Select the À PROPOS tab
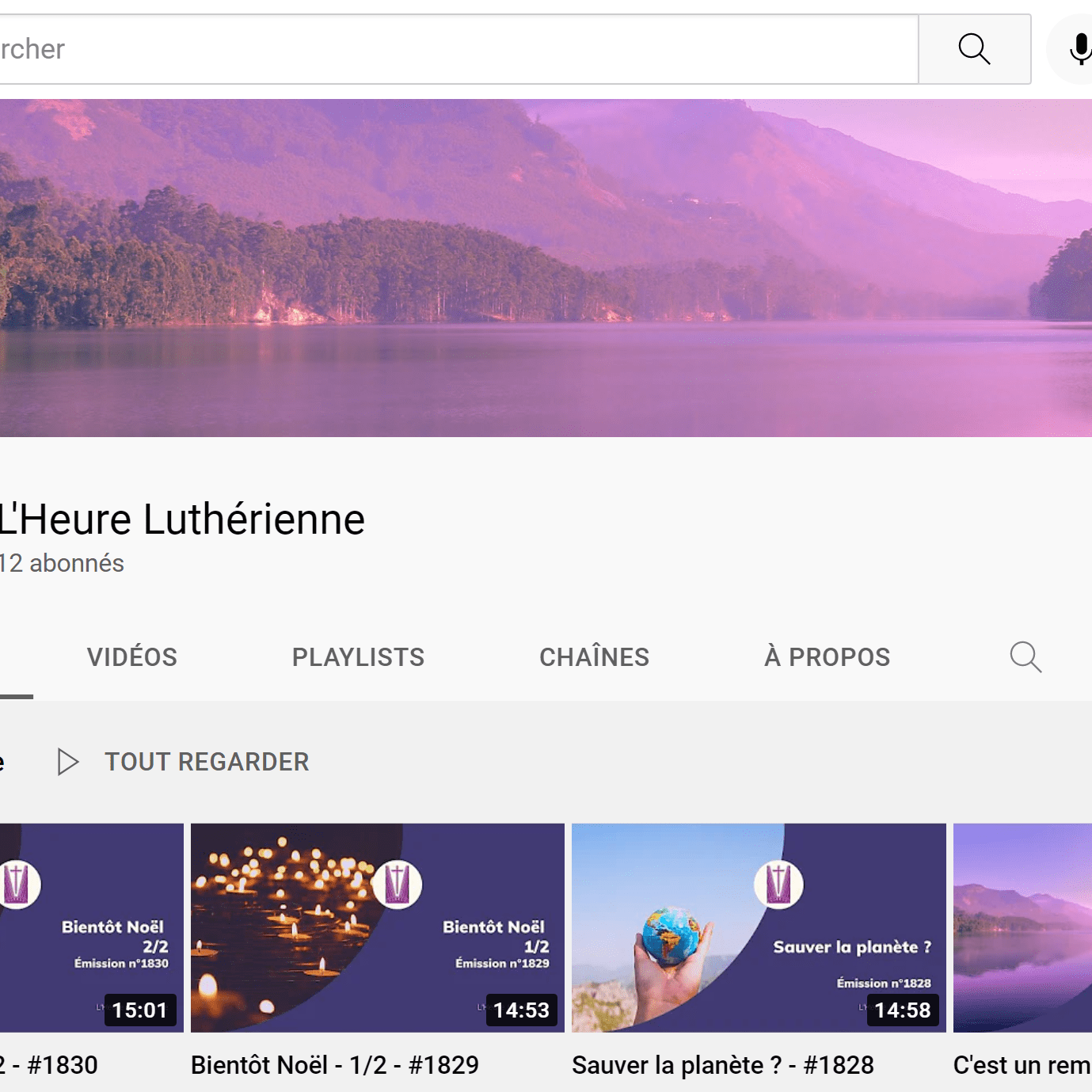The width and height of the screenshot is (1092, 1092). tap(827, 657)
